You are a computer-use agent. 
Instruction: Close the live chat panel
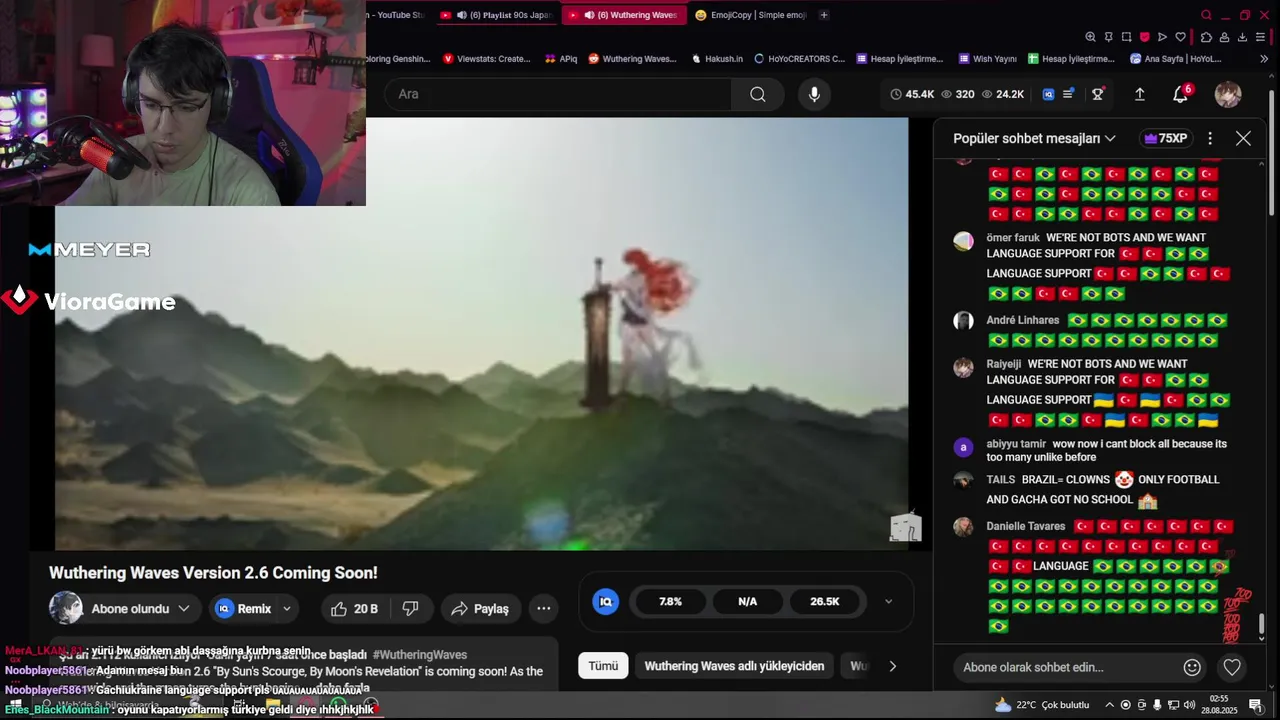click(1243, 138)
